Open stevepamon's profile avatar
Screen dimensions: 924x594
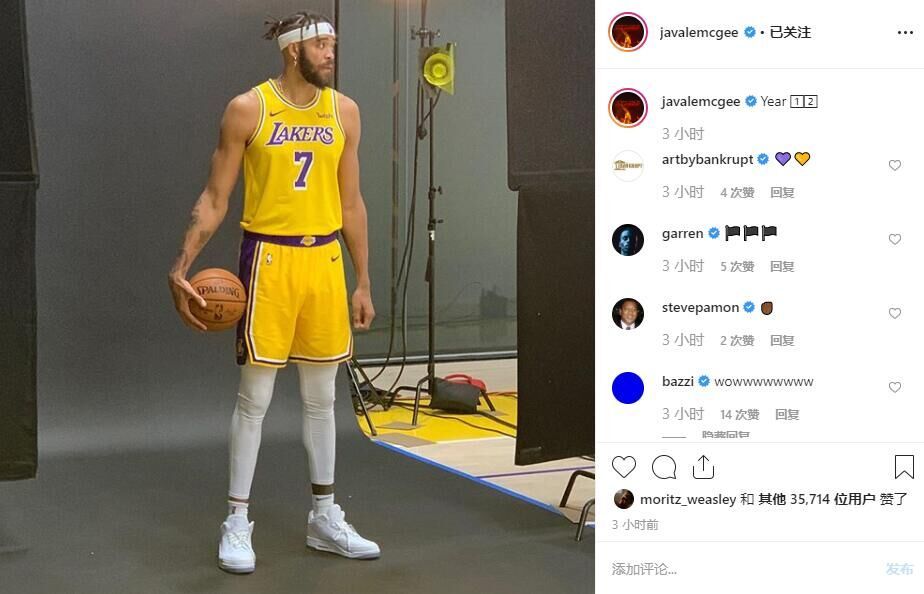(628, 314)
